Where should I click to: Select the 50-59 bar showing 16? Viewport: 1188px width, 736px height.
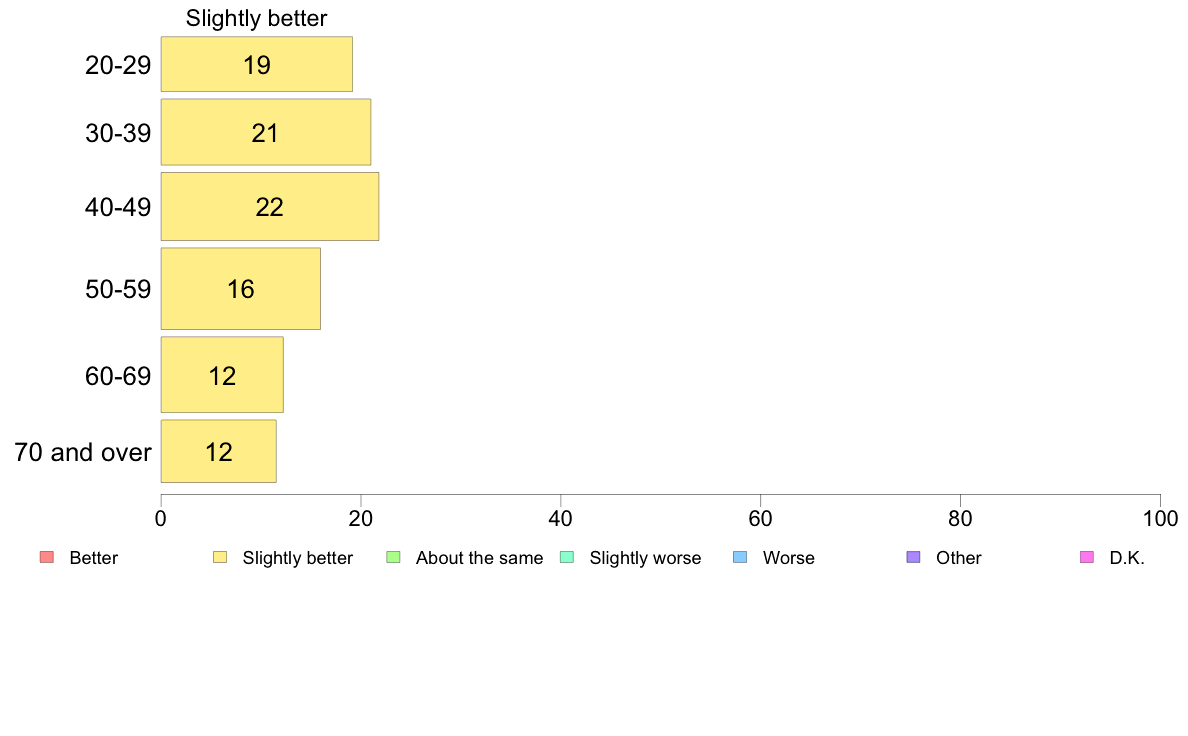point(241,289)
